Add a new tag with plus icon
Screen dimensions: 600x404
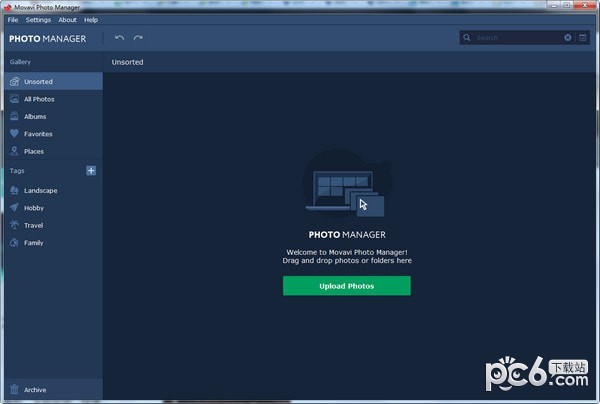(91, 171)
